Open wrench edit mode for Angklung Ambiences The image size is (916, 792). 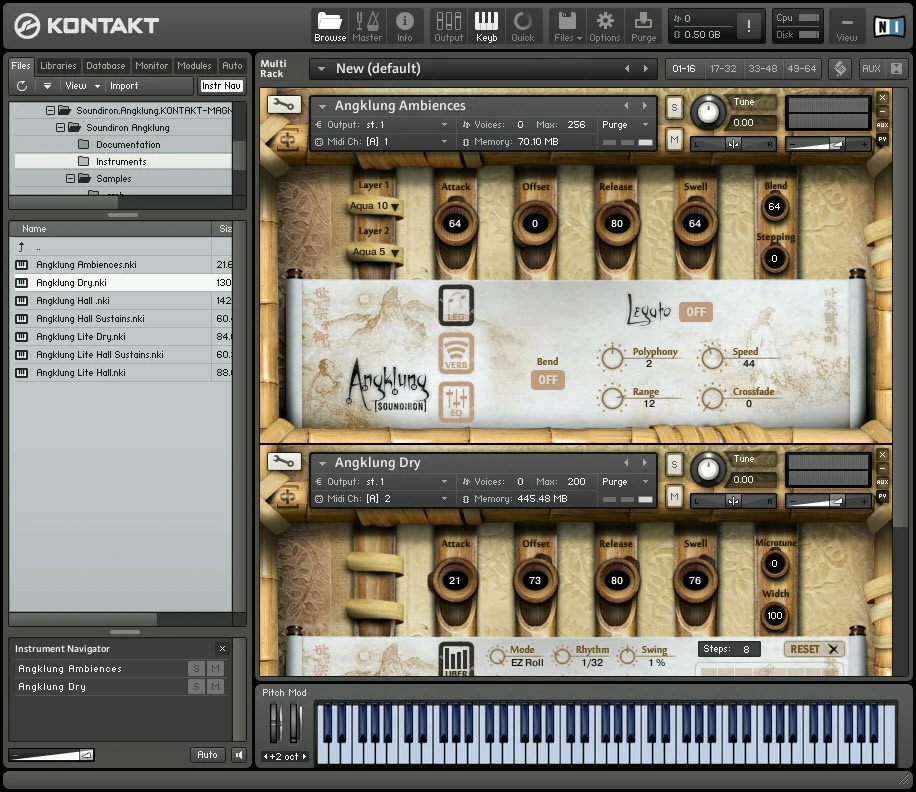(x=284, y=105)
